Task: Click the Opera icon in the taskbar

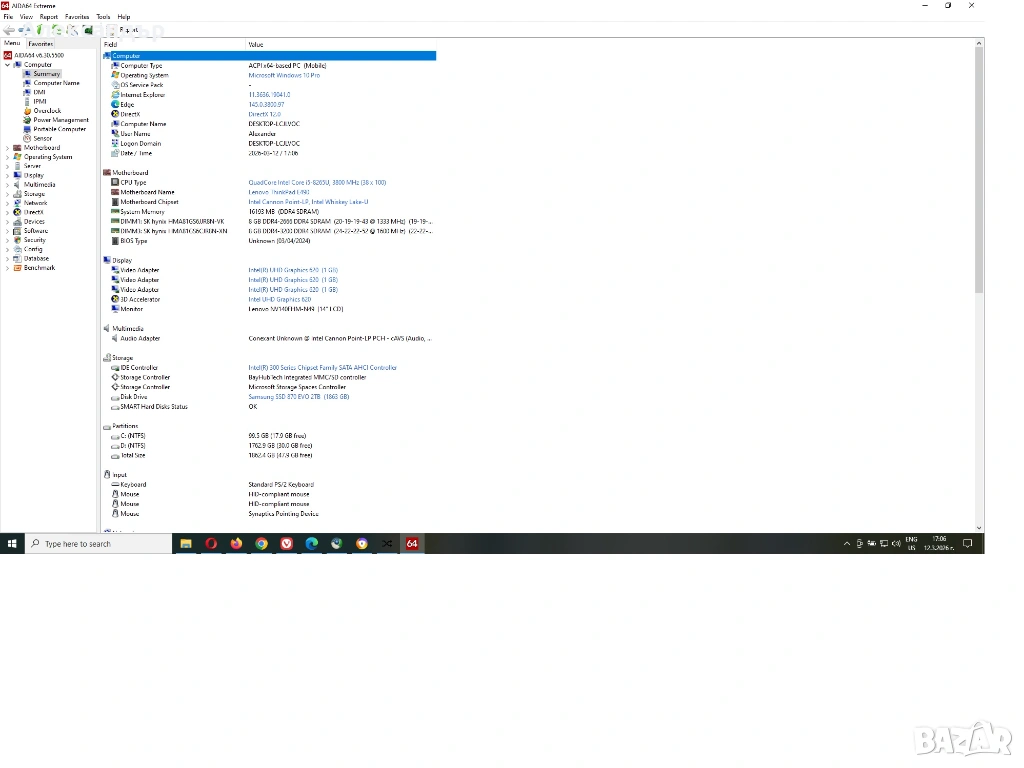Action: (211, 544)
